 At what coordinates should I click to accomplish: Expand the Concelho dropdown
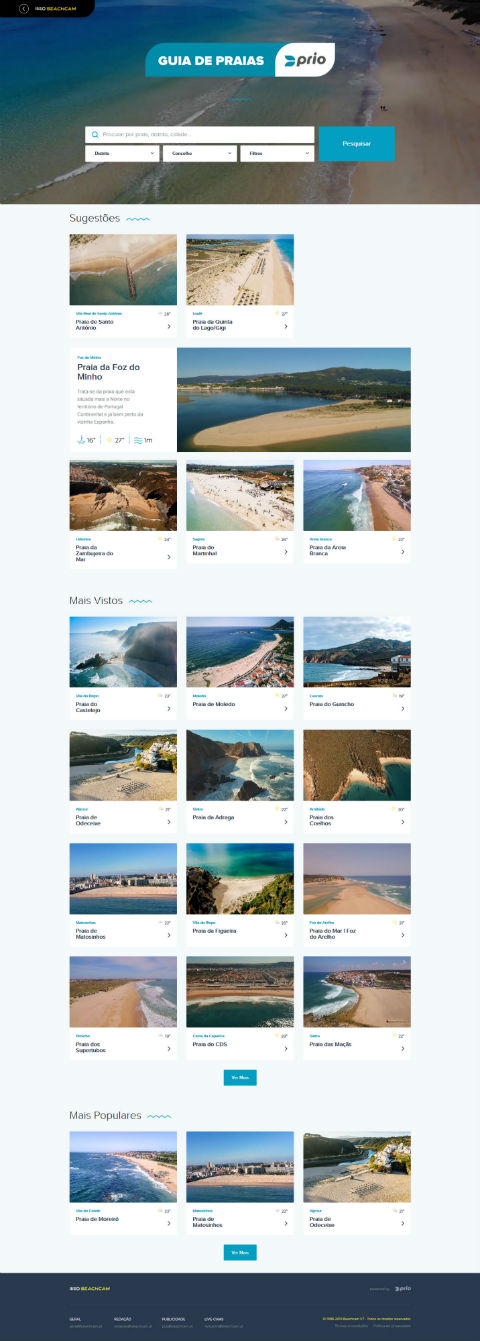199,153
